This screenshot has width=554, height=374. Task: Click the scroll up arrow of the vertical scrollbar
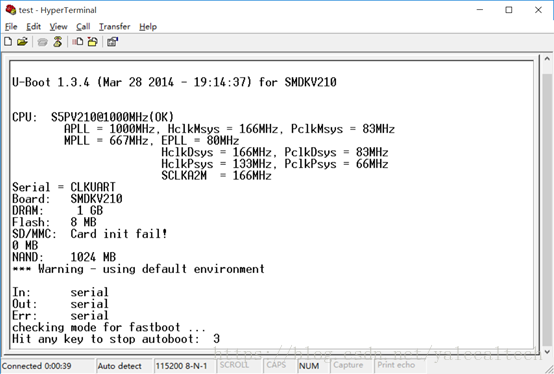(547, 59)
